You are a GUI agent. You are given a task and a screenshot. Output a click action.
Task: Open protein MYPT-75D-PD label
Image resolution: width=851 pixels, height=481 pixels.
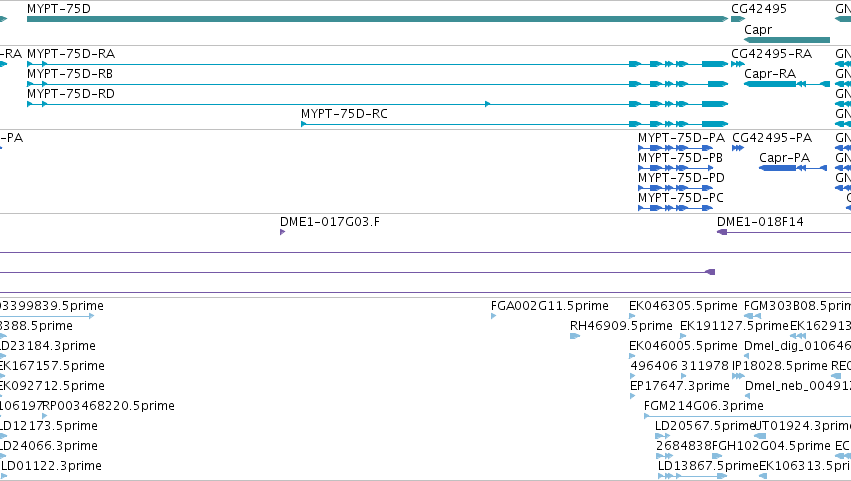tap(681, 178)
